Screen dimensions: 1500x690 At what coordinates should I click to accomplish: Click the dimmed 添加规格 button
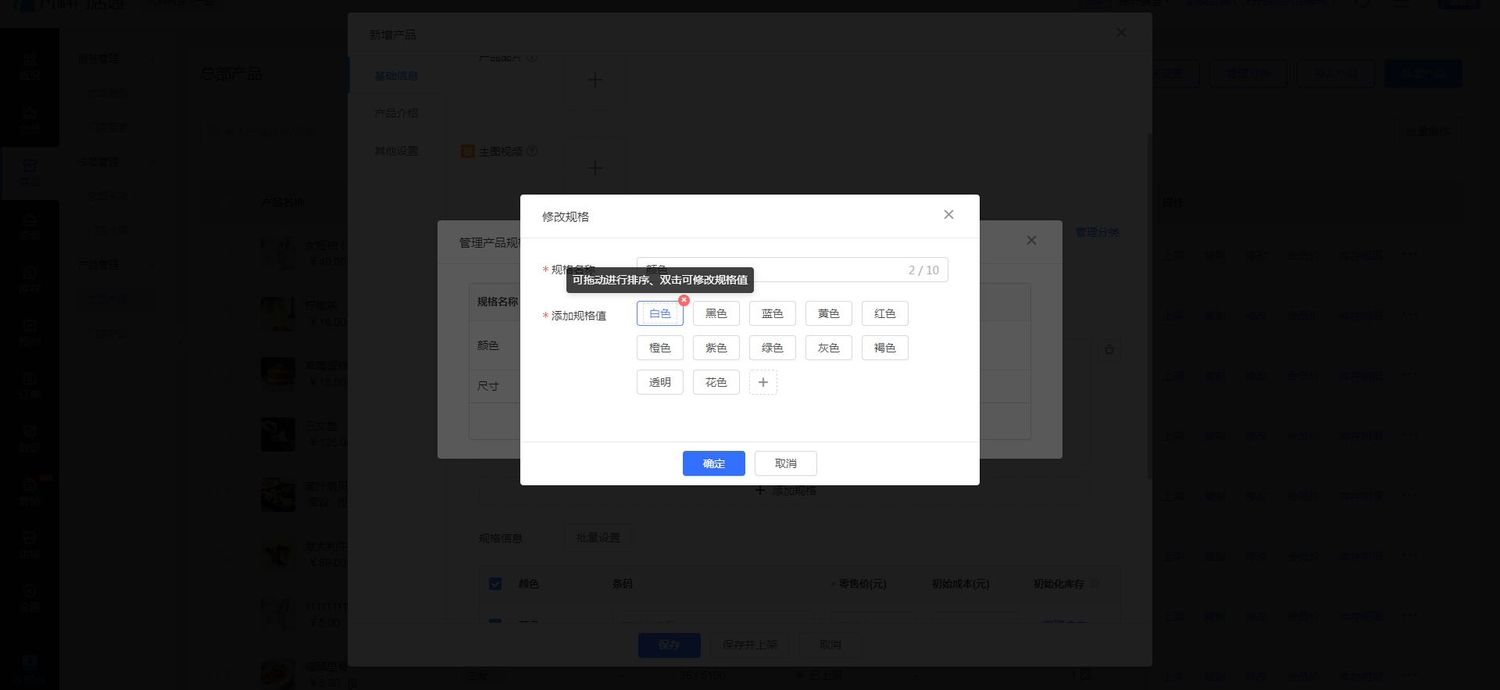click(785, 490)
